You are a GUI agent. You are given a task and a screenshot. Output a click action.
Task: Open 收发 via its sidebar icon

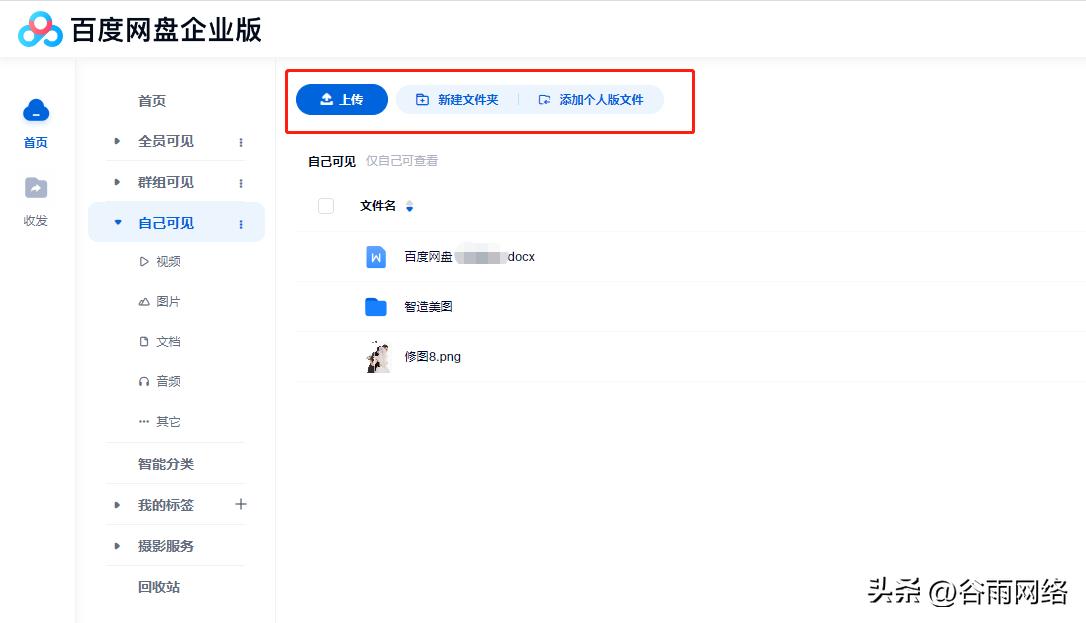click(35, 188)
